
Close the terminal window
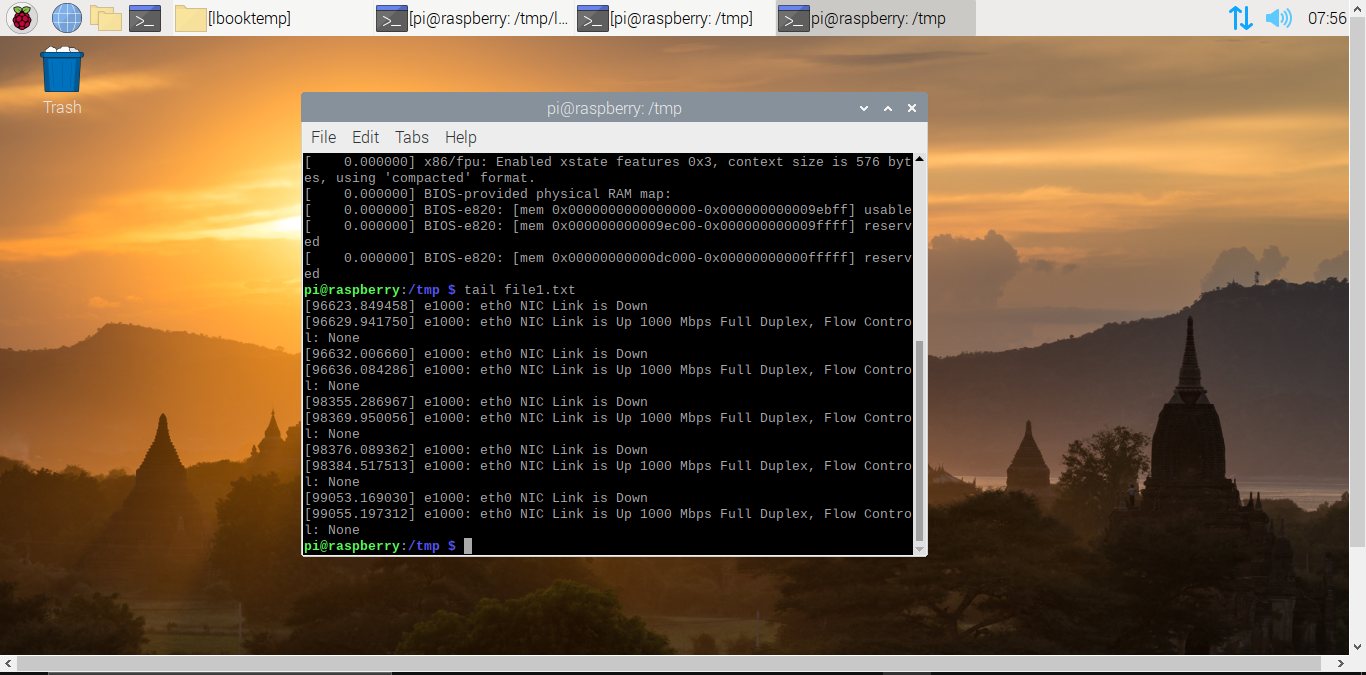point(912,108)
